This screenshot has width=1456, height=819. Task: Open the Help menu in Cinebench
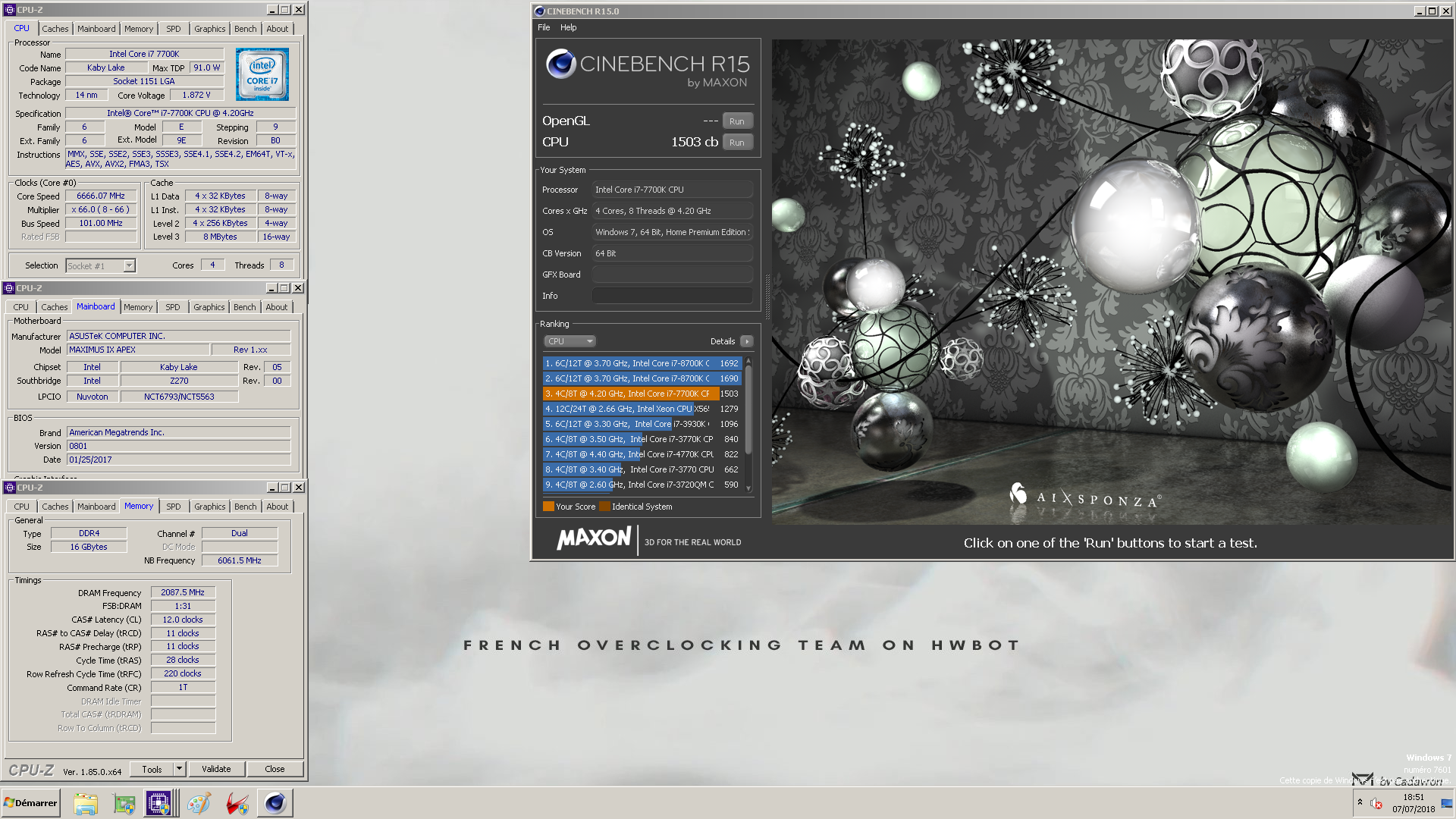point(568,27)
